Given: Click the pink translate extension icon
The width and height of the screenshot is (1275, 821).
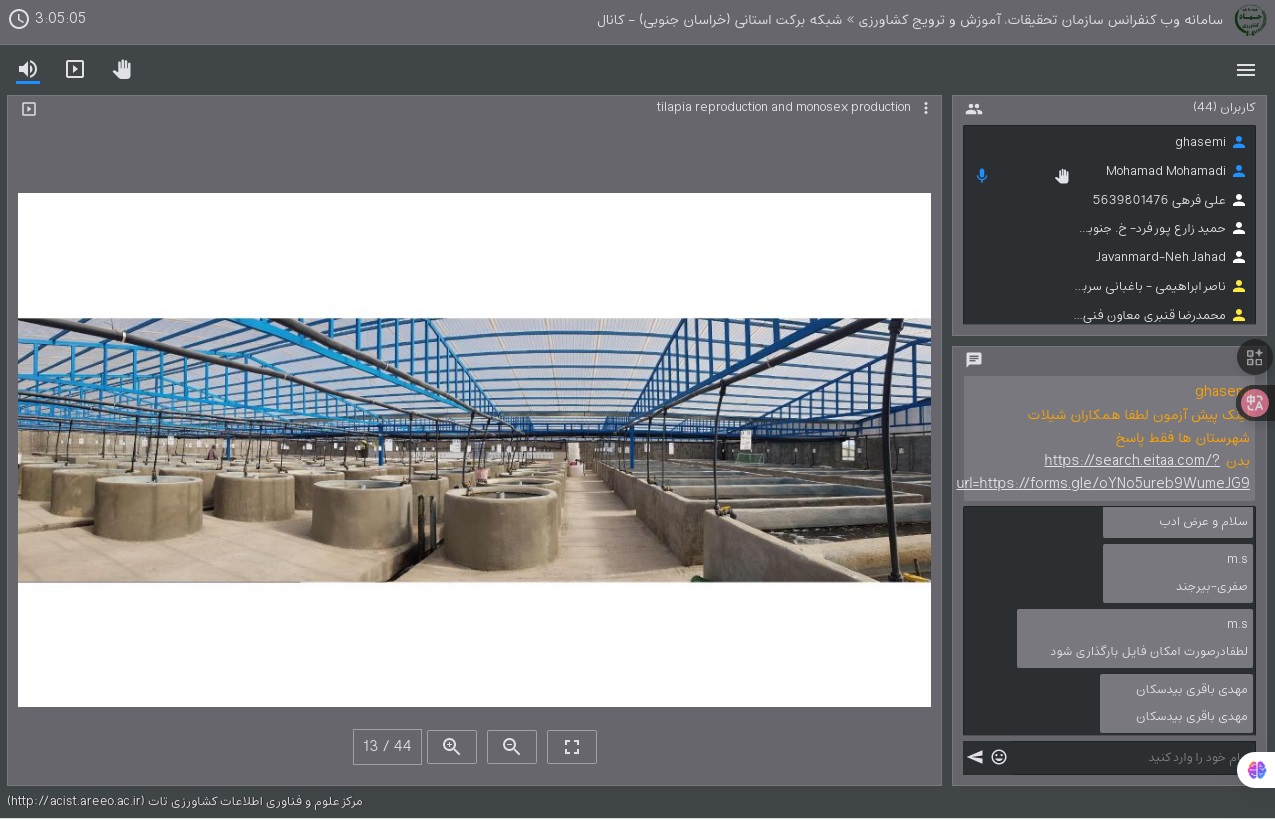Looking at the screenshot, I should click(x=1256, y=403).
